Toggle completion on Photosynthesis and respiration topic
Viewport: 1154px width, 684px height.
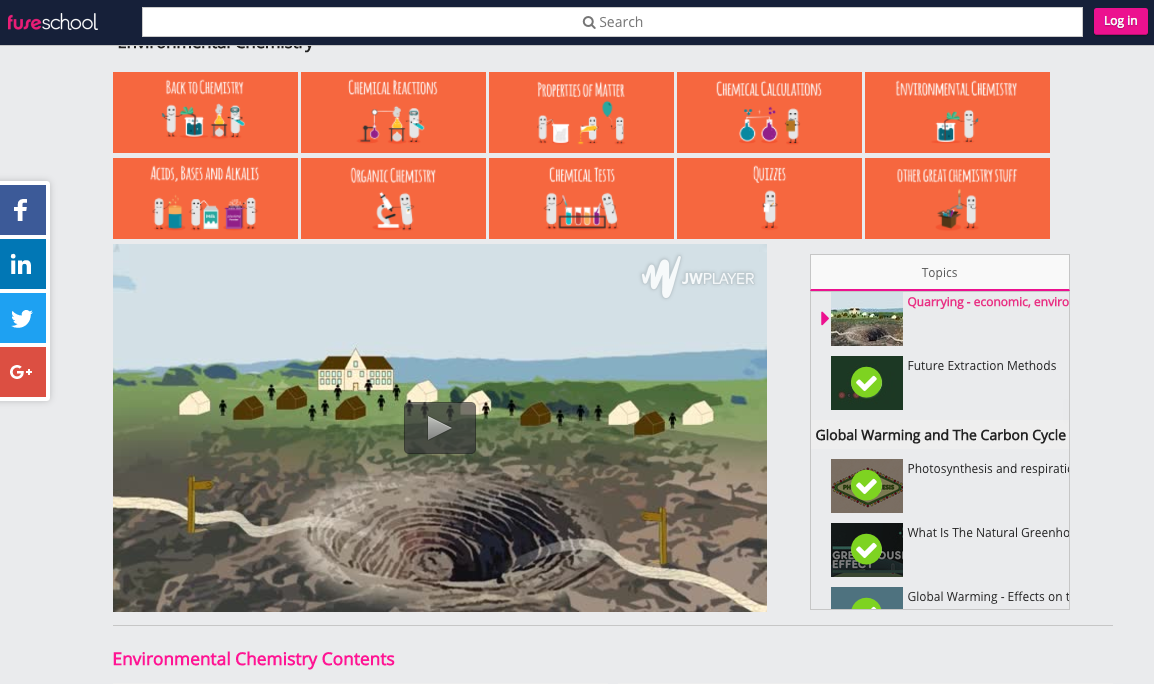tap(866, 486)
